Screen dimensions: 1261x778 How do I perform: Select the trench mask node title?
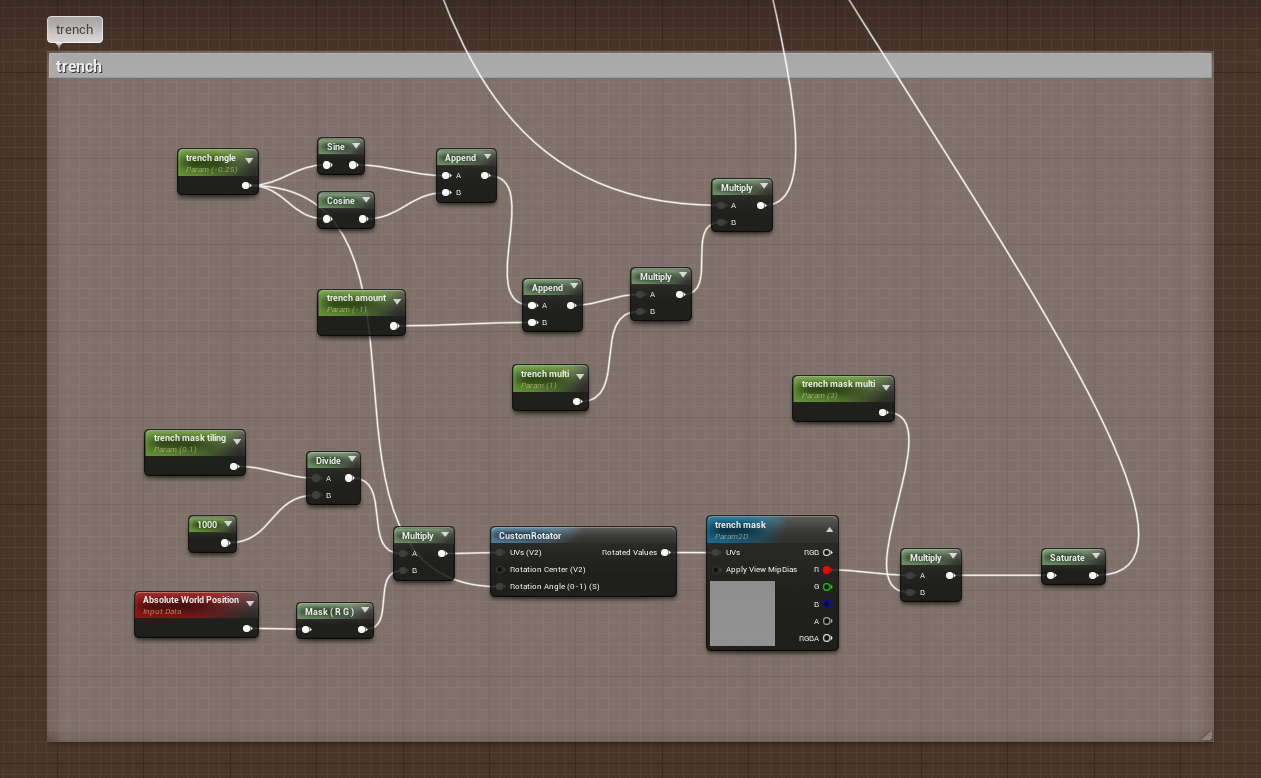click(740, 525)
